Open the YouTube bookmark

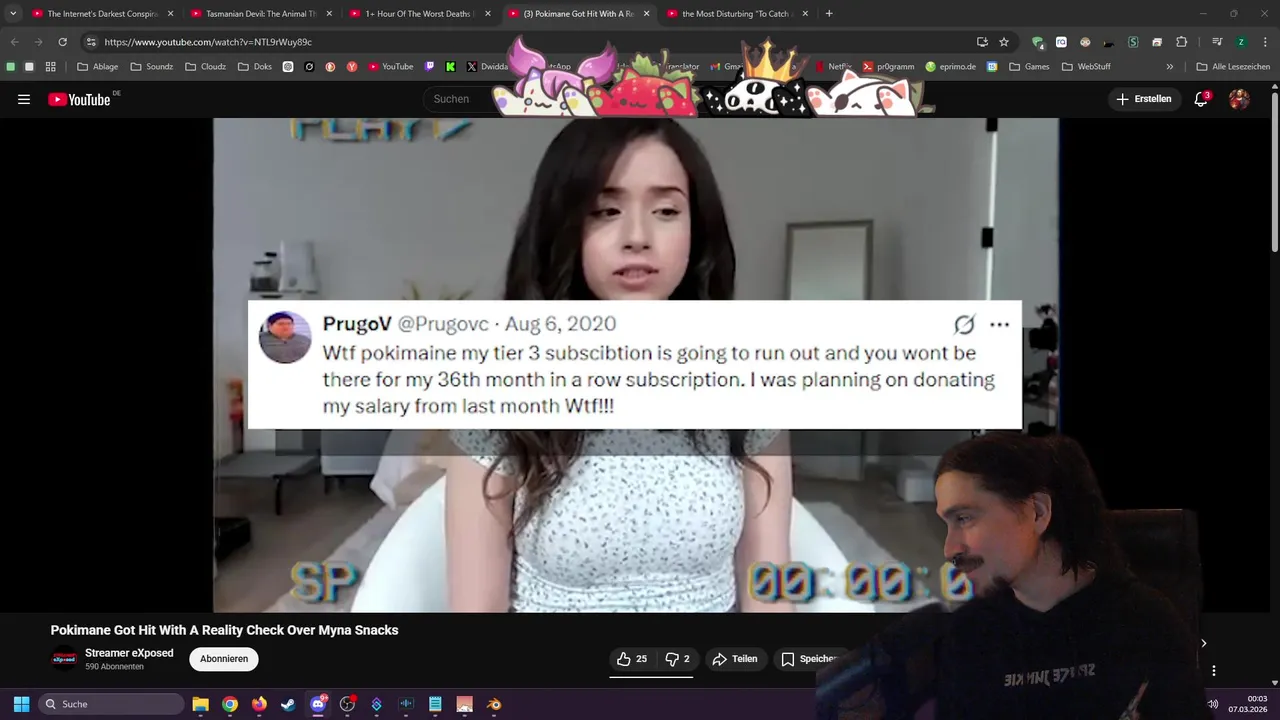pyautogui.click(x=390, y=67)
